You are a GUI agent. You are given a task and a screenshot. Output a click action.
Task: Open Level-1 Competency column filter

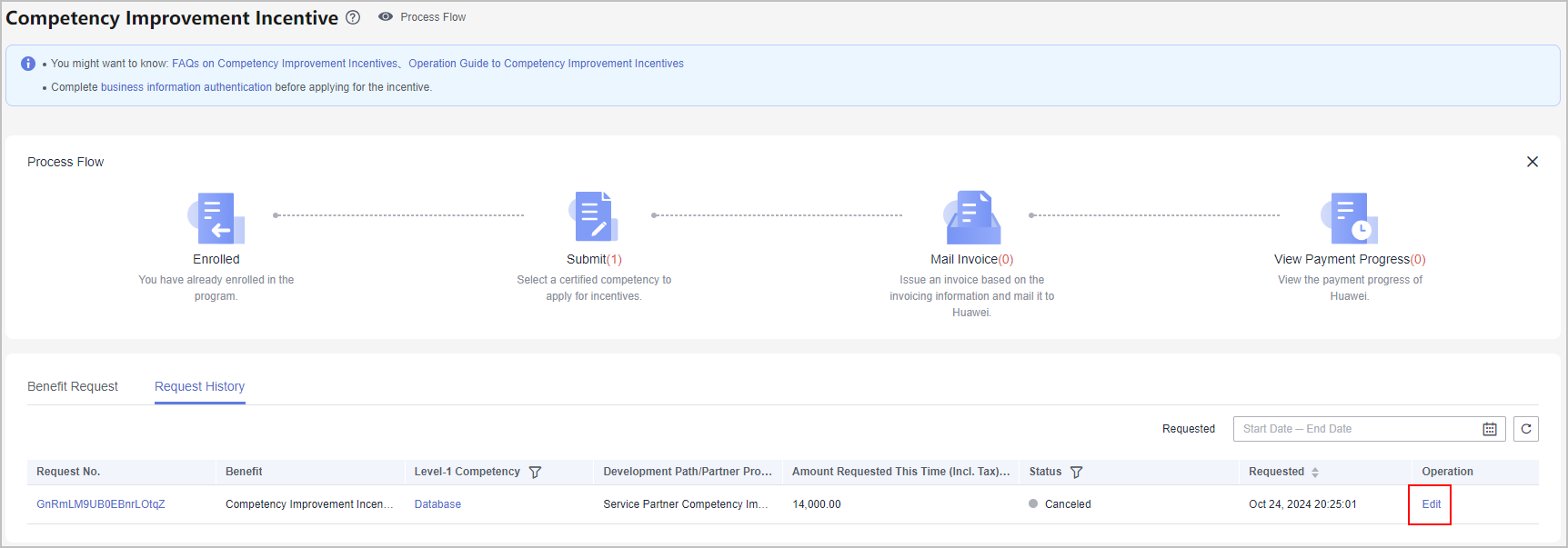535,473
